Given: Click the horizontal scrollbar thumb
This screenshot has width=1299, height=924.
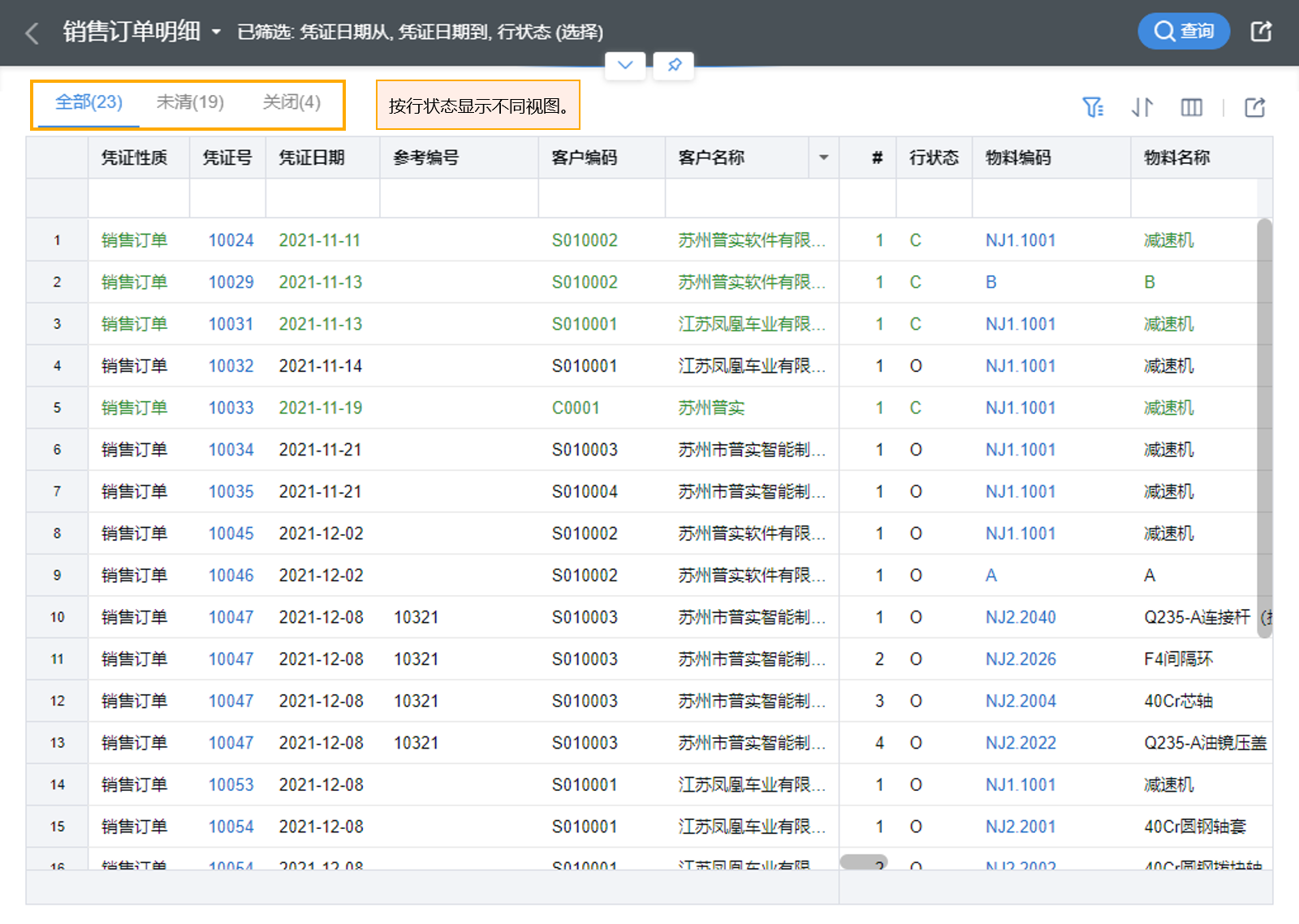Looking at the screenshot, I should pyautogui.click(x=863, y=861).
